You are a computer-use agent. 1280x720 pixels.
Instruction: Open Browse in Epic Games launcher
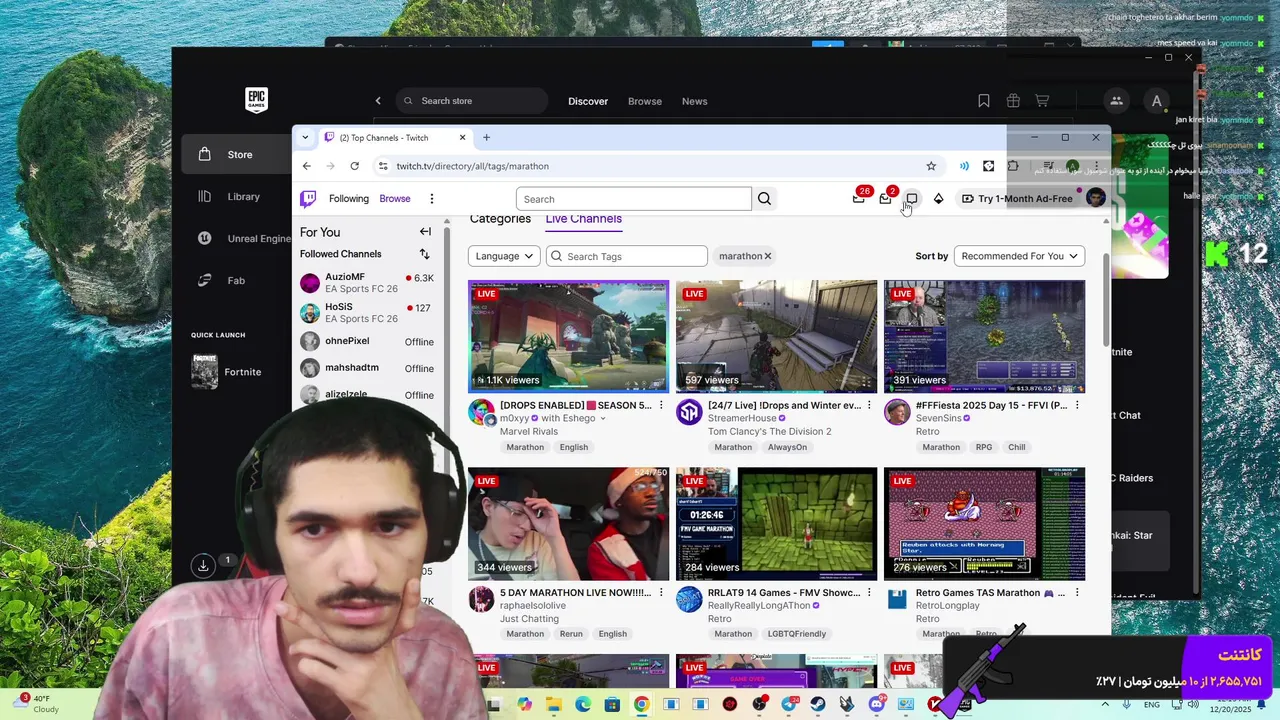(x=645, y=101)
